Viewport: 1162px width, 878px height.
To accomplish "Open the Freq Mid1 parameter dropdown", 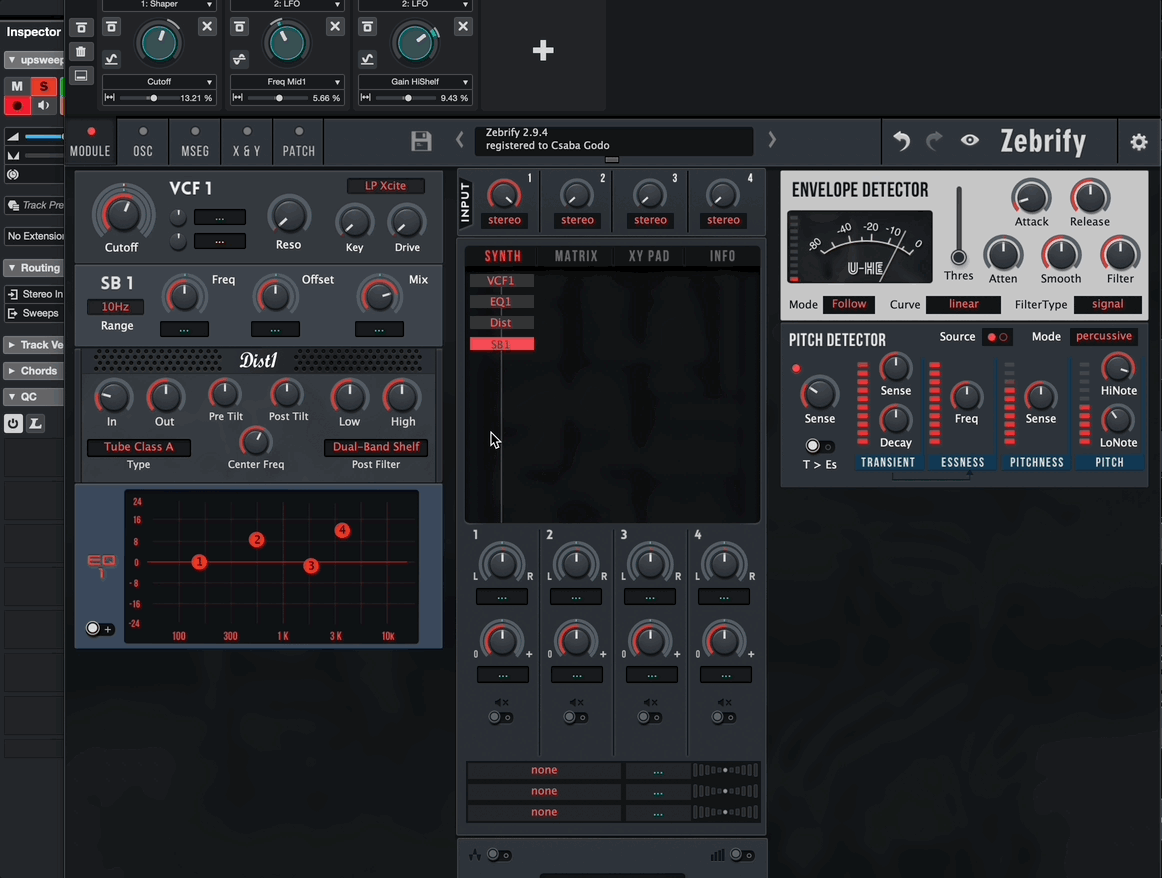I will coord(287,82).
